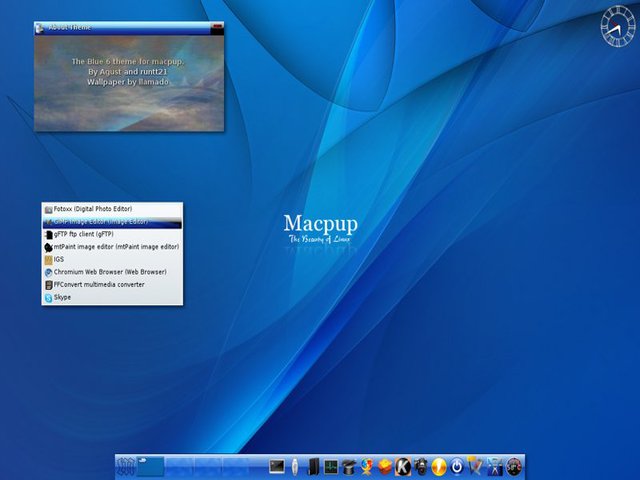Open the dark round SFC dock icon
This screenshot has height=480, width=640.
(514, 467)
